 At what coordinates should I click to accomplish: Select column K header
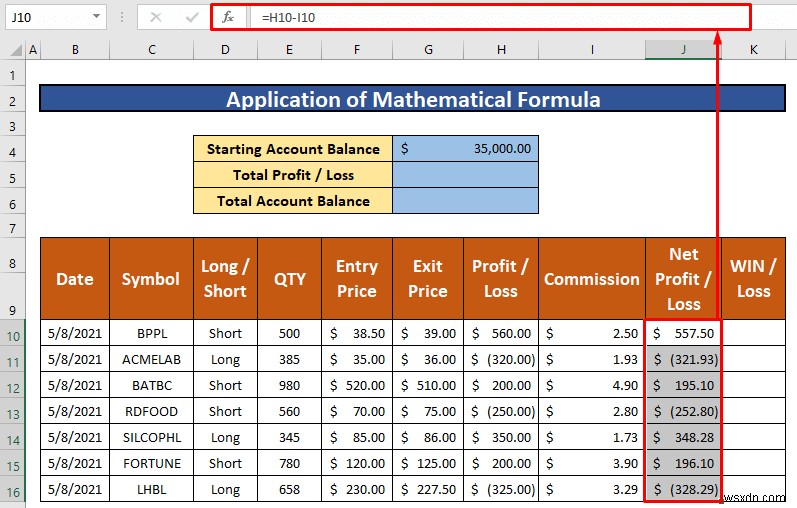coord(754,50)
